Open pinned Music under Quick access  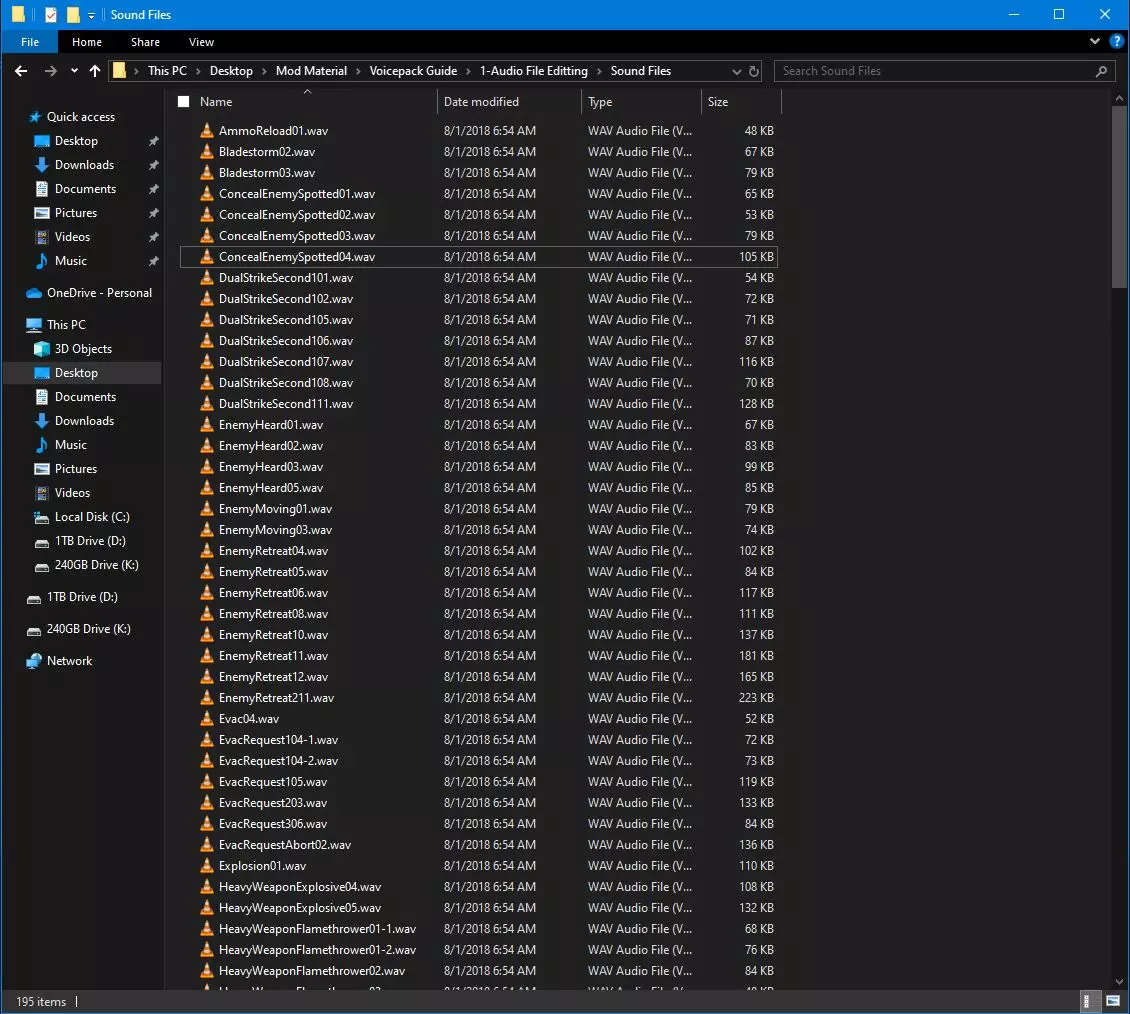pyautogui.click(x=71, y=261)
